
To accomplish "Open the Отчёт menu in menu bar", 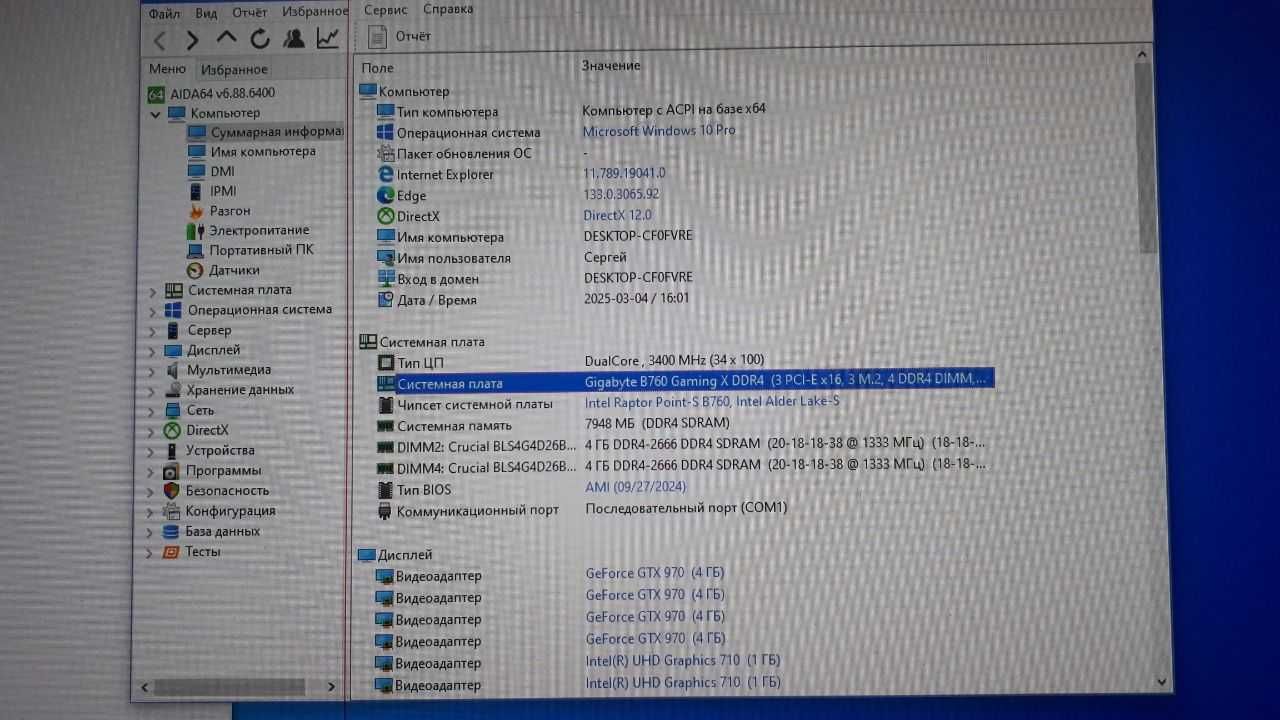I will tap(249, 13).
